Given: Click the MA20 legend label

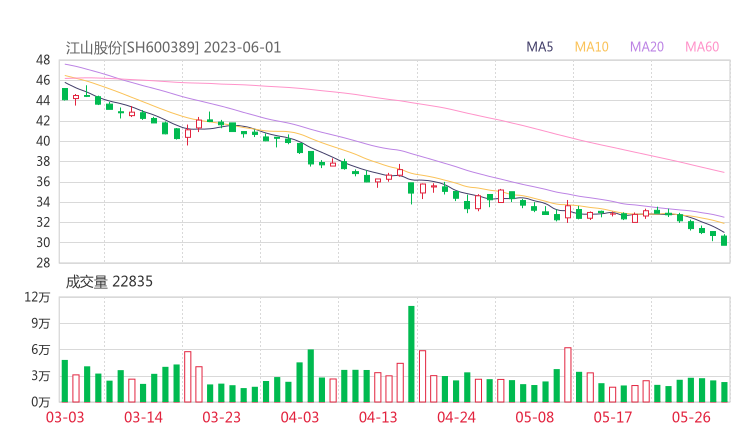Looking at the screenshot, I should point(647,47).
